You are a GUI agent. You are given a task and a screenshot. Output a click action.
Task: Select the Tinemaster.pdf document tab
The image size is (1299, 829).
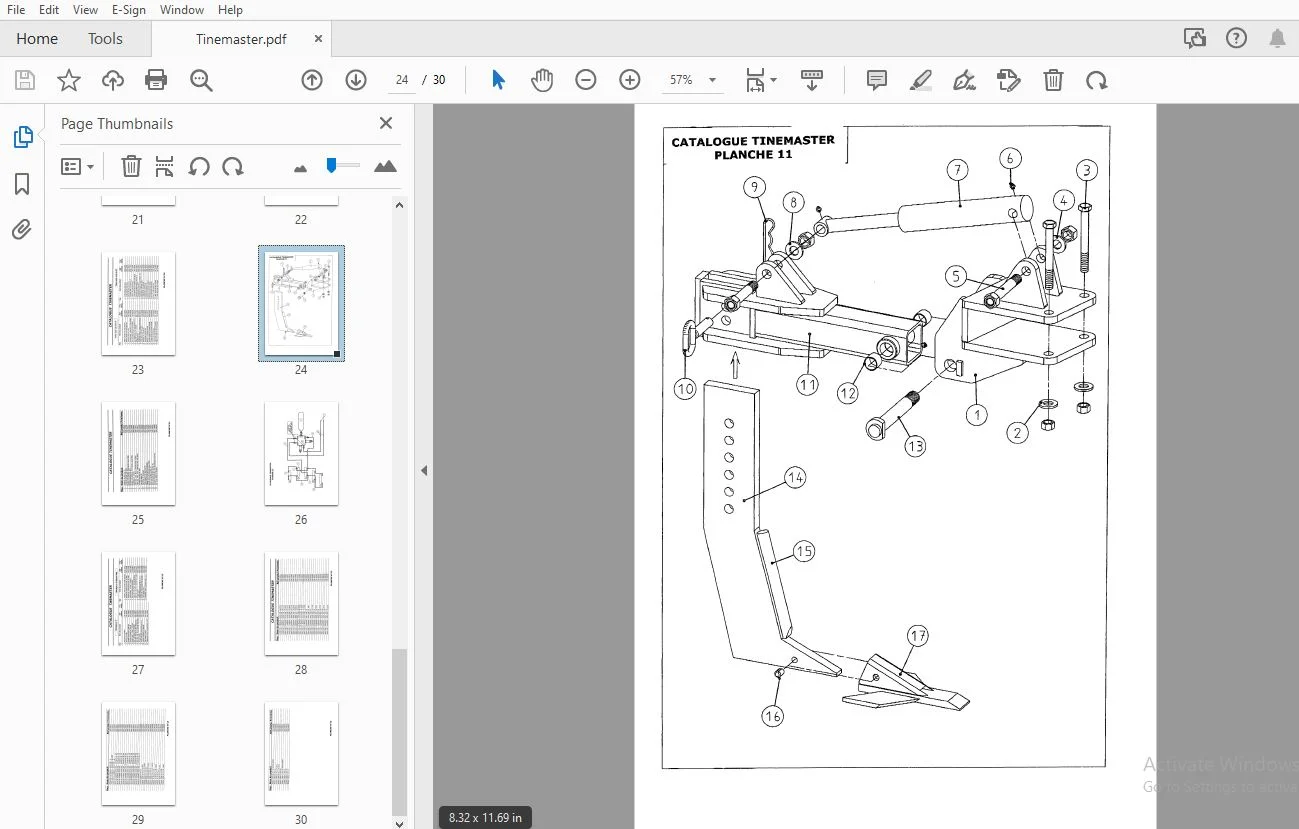pos(241,39)
